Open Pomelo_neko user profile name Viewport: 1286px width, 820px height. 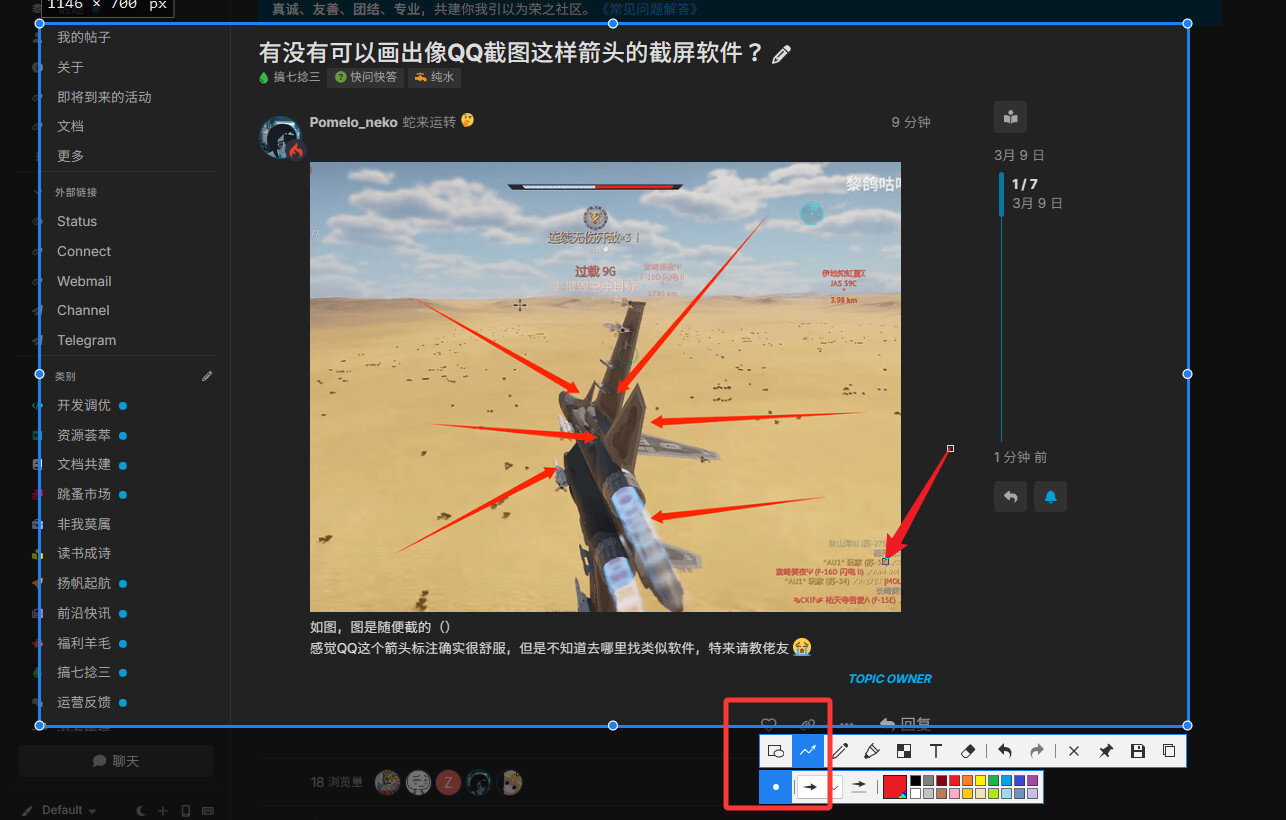point(353,122)
